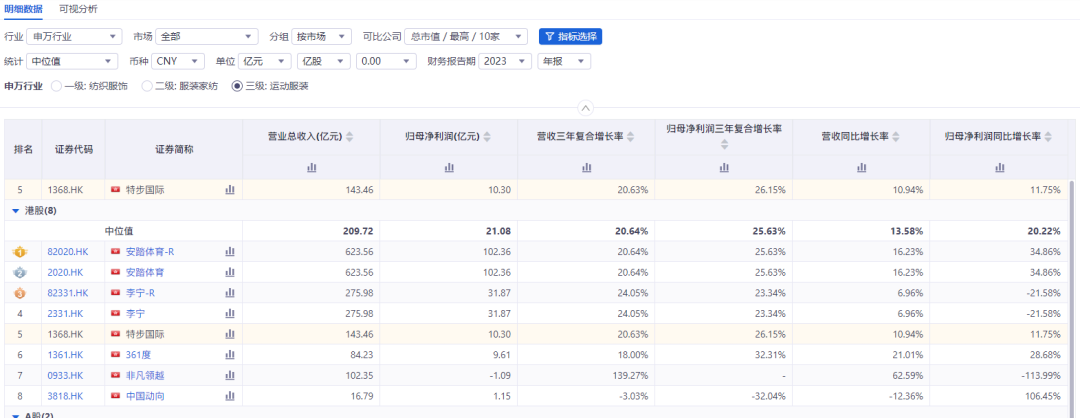Click bar chart icon in 安踏体育-R row
Viewport: 1080px width, 418px height.
(230, 252)
